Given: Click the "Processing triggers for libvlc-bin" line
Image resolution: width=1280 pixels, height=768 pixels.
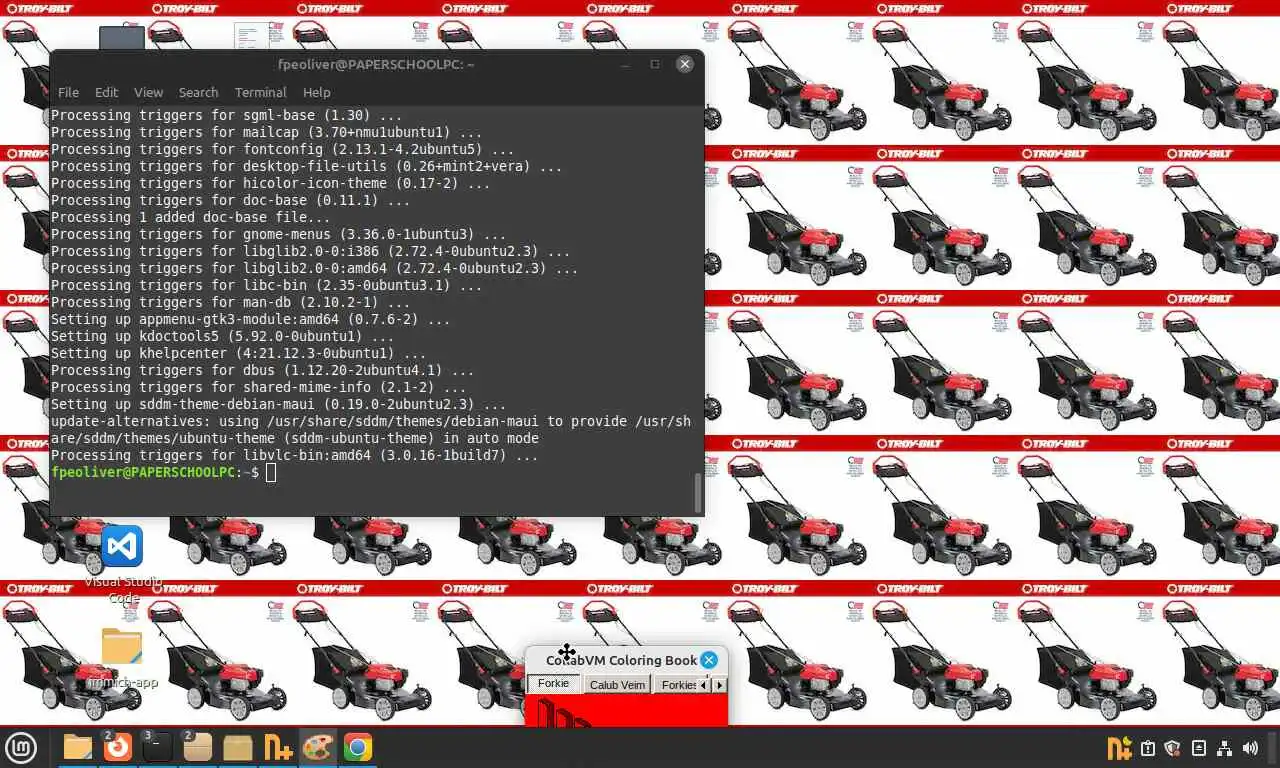Looking at the screenshot, I should (295, 455).
